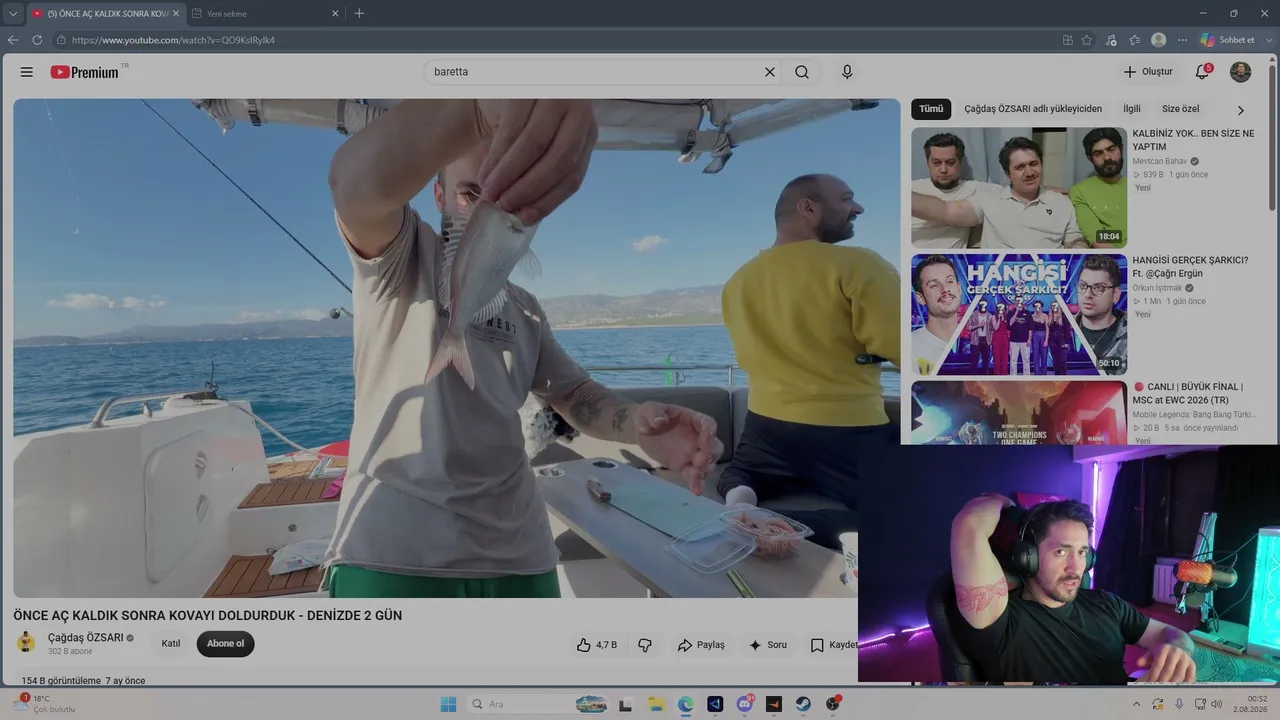The height and width of the screenshot is (720, 1280).
Task: Select the Size özel filter chip
Action: (x=1180, y=109)
